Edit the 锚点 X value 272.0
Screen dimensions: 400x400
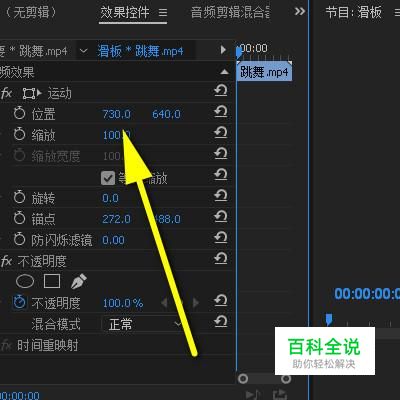pos(116,219)
